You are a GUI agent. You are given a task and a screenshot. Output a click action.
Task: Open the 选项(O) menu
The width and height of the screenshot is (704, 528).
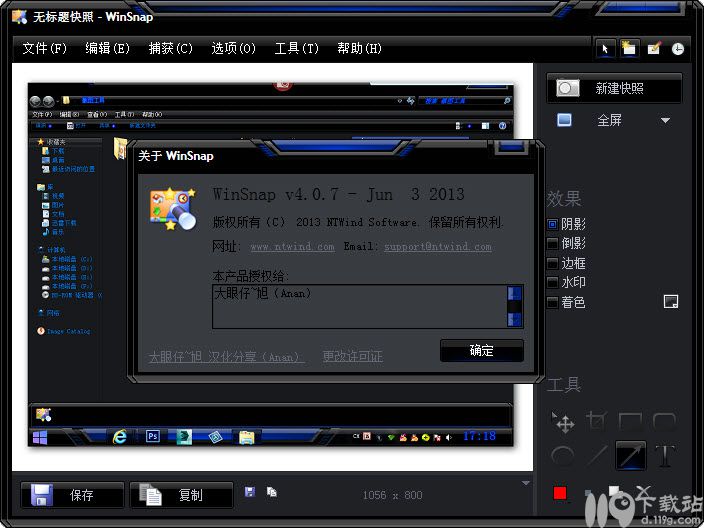[x=233, y=48]
